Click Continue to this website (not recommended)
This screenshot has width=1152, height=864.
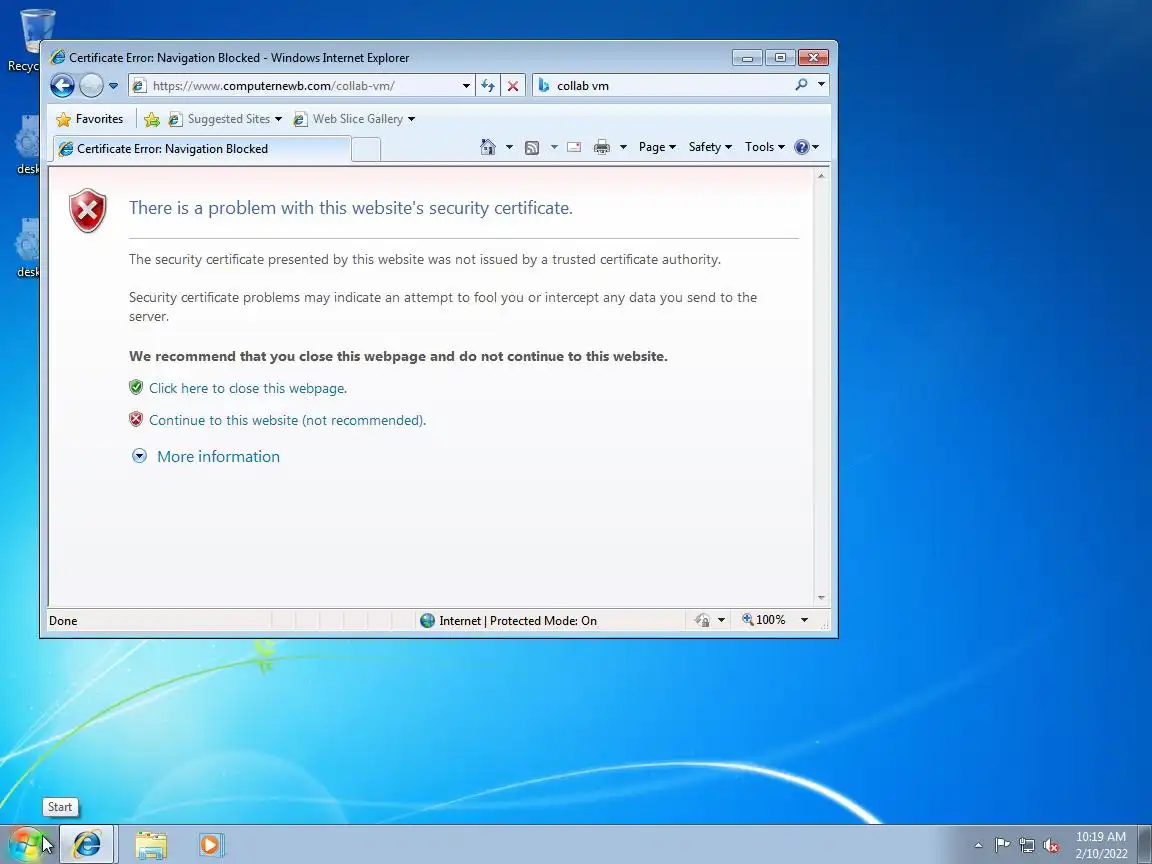pos(287,420)
